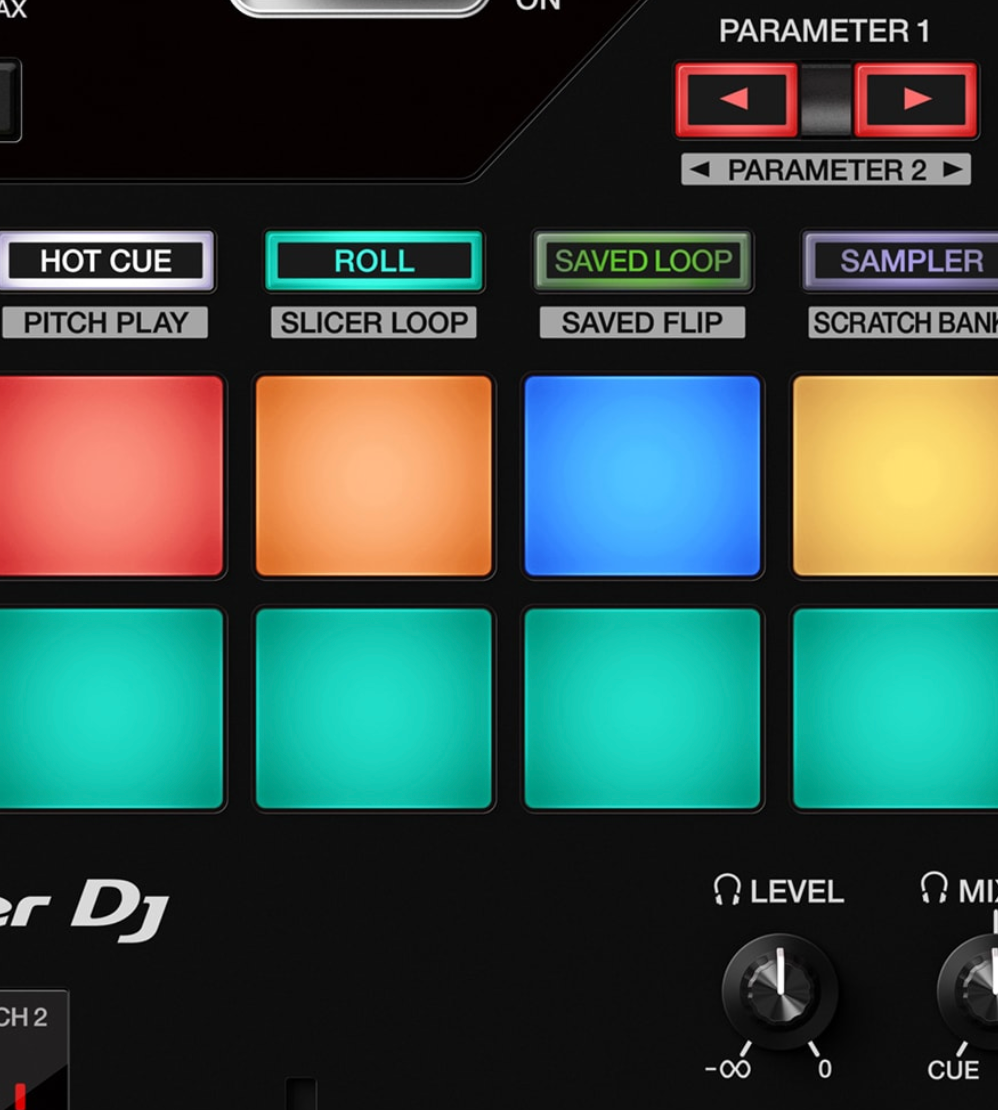998x1110 pixels.
Task: Tap the red performance pad
Action: pyautogui.click(x=108, y=476)
